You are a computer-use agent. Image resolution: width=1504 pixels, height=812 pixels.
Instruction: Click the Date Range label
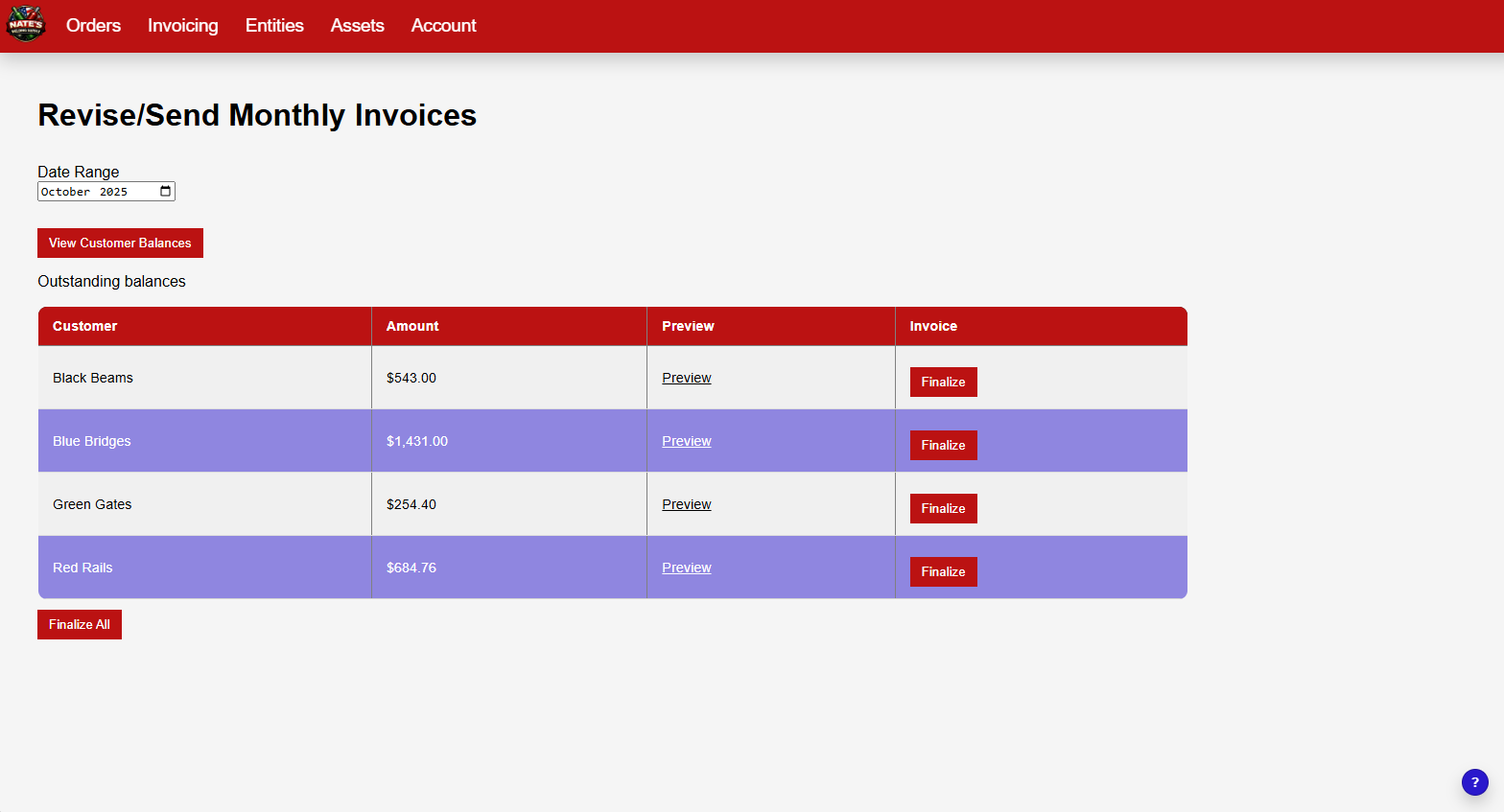click(79, 172)
